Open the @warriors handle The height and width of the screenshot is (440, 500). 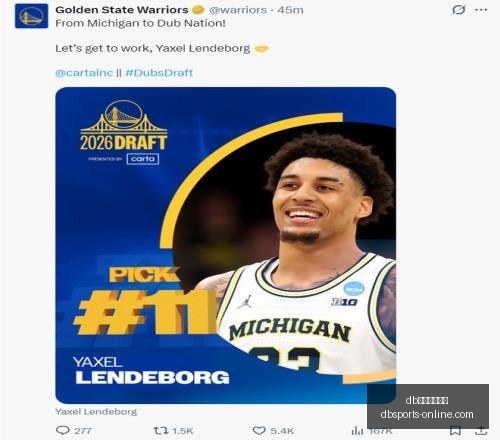(x=238, y=10)
